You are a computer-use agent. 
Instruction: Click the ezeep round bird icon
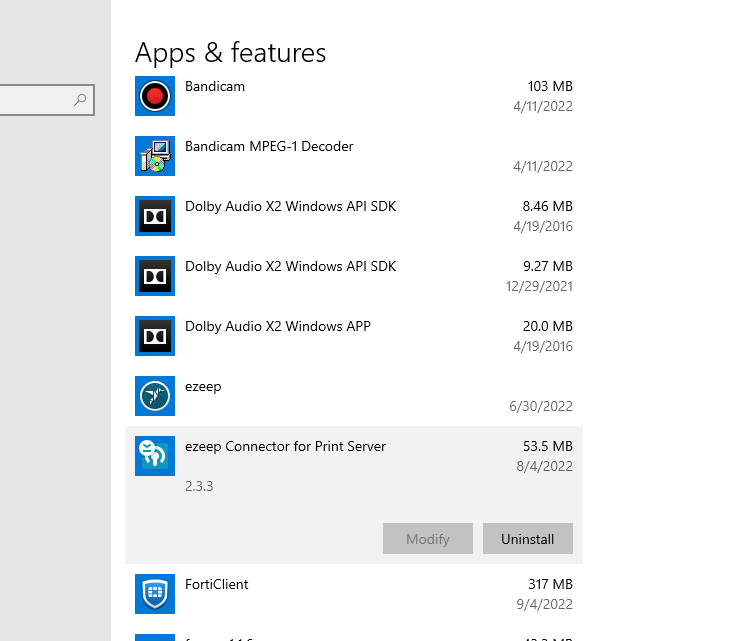[155, 396]
